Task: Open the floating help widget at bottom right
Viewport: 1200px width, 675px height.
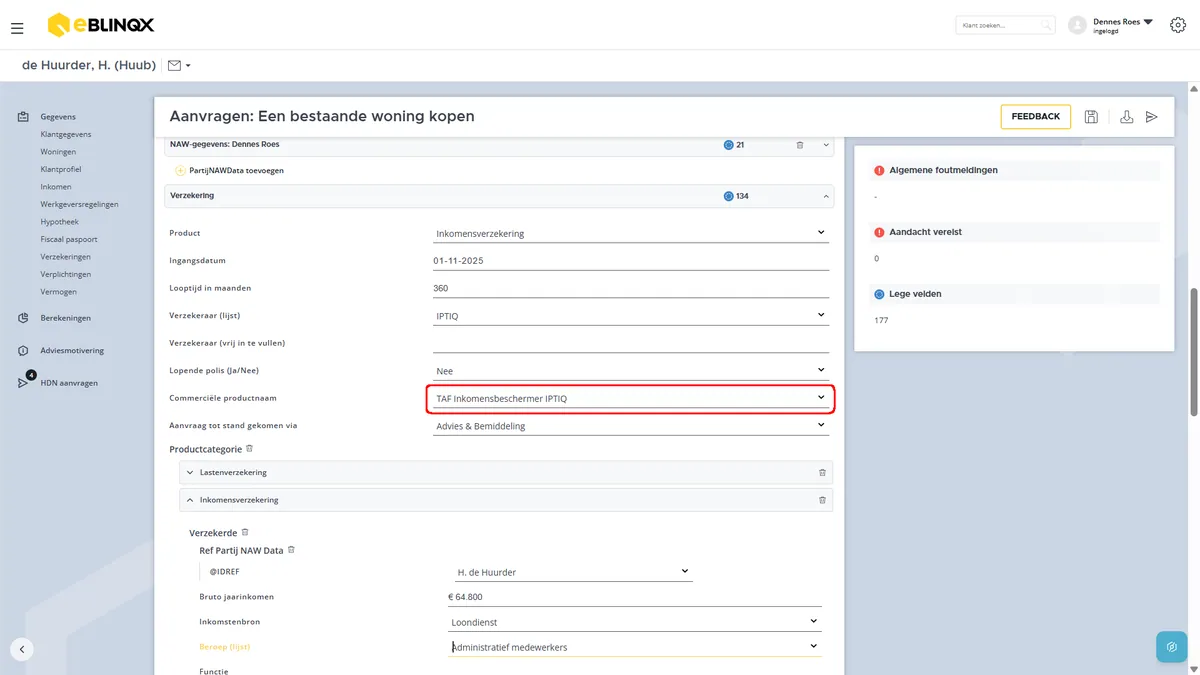Action: click(x=1171, y=647)
